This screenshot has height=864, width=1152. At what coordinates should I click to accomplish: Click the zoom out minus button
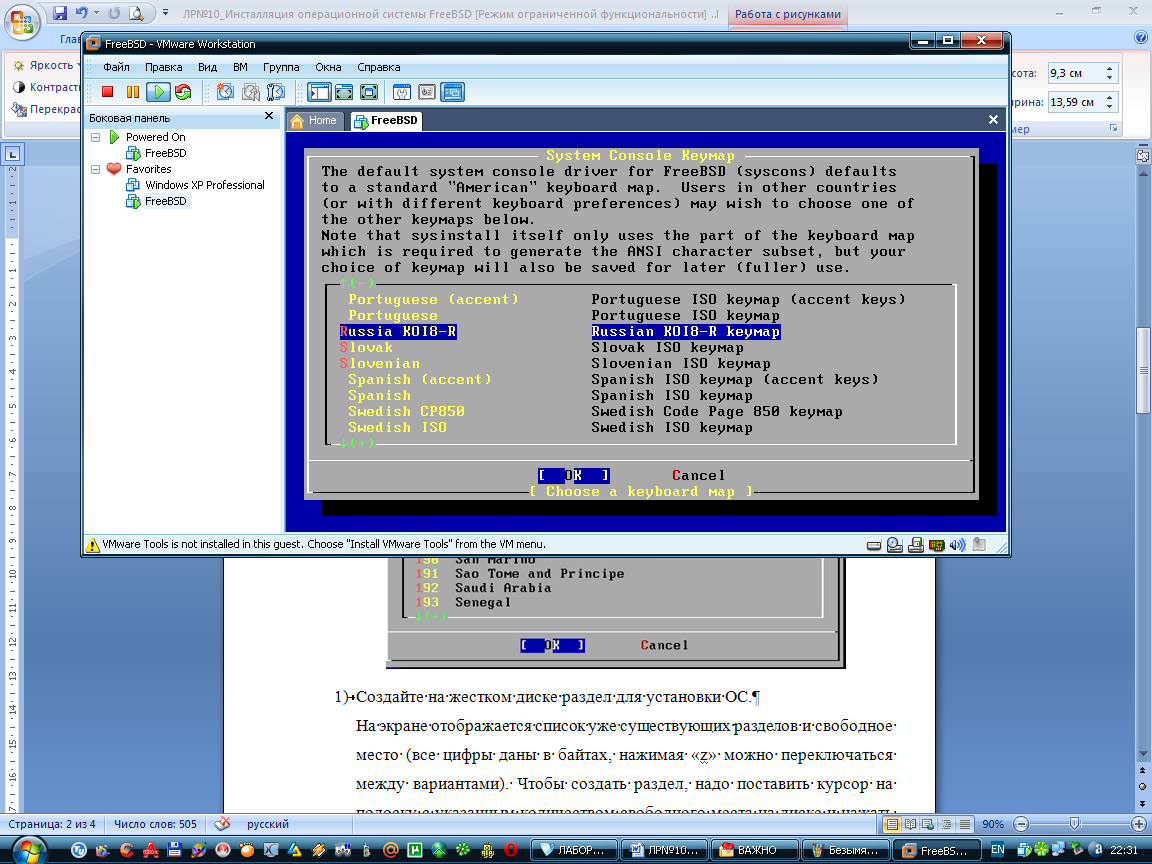[1020, 824]
